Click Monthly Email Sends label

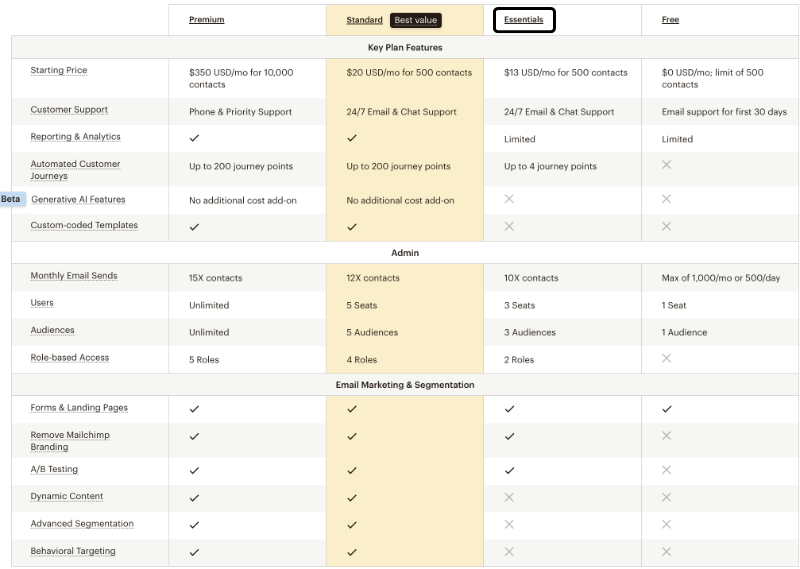click(x=74, y=276)
